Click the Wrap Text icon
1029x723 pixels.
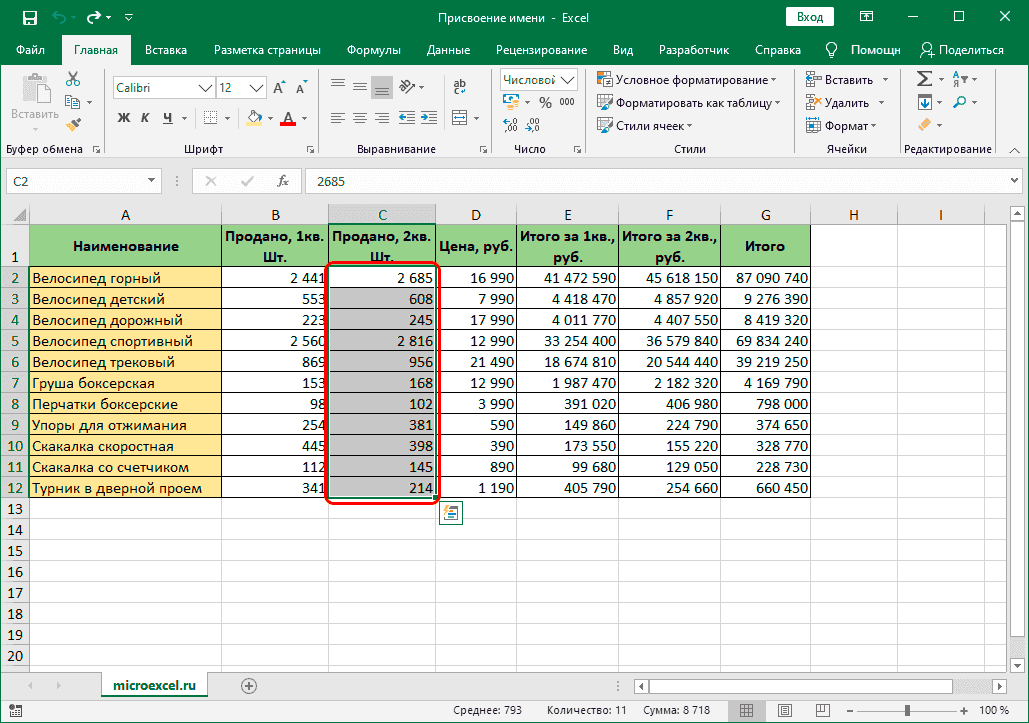(x=460, y=86)
